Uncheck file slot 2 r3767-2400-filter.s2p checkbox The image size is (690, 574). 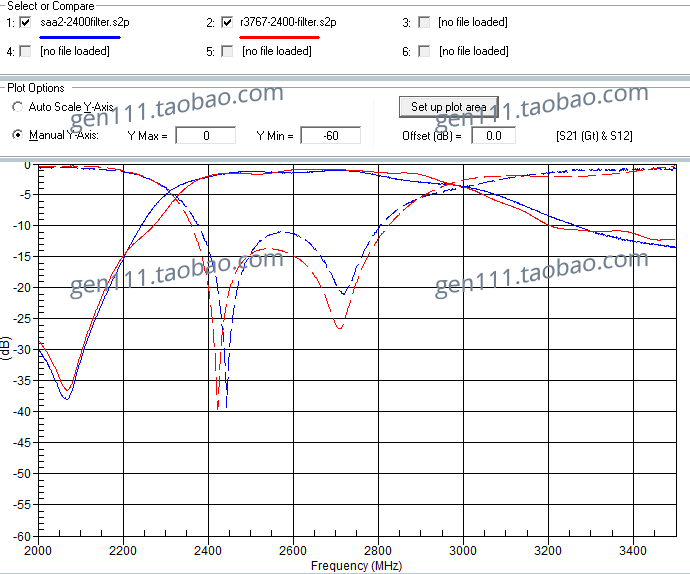227,22
